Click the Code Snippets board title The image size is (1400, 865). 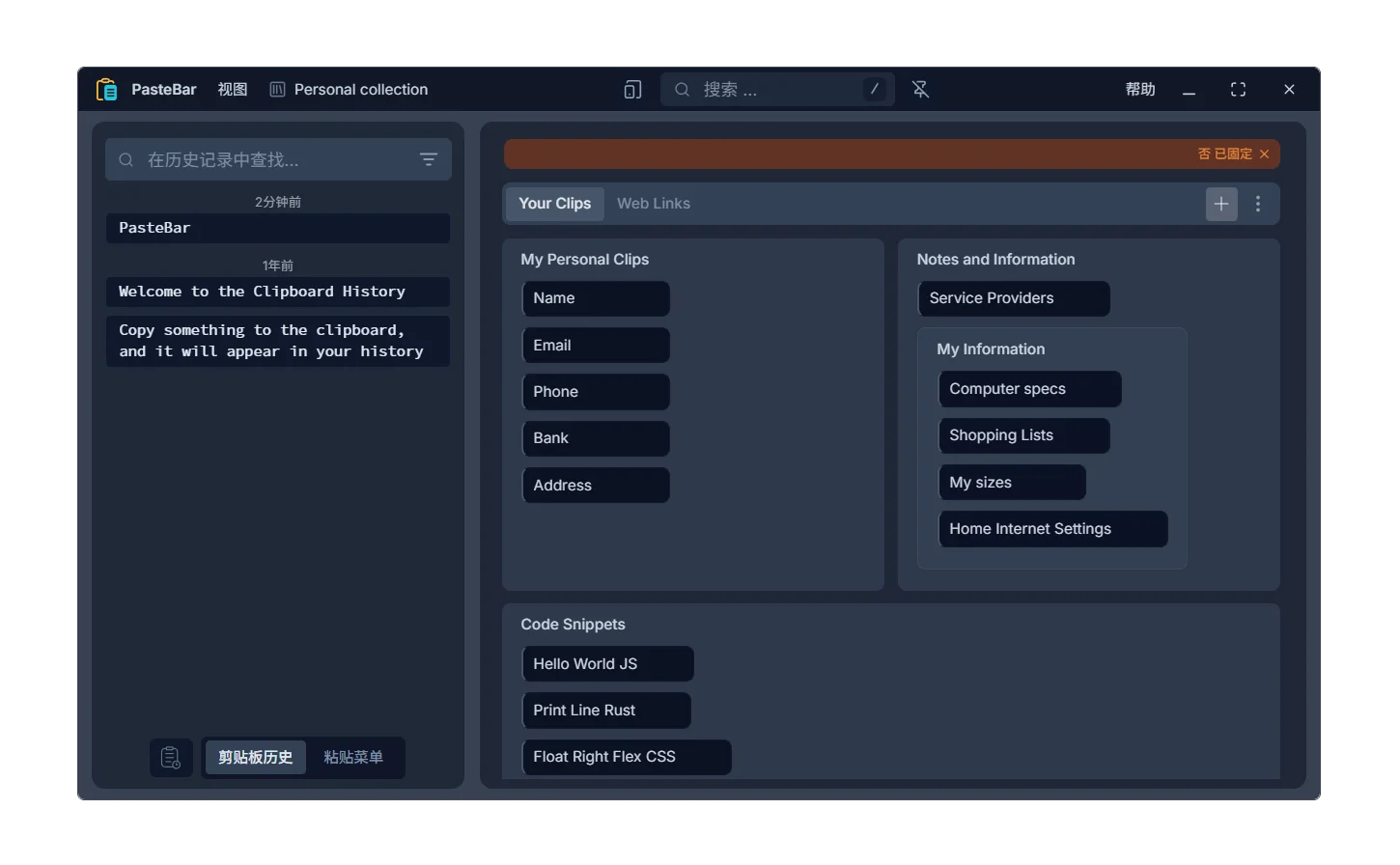[x=573, y=625]
